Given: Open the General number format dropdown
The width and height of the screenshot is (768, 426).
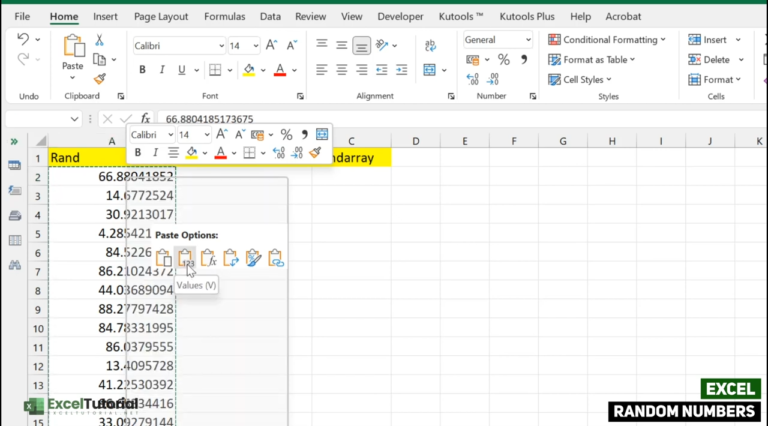Looking at the screenshot, I should point(528,40).
